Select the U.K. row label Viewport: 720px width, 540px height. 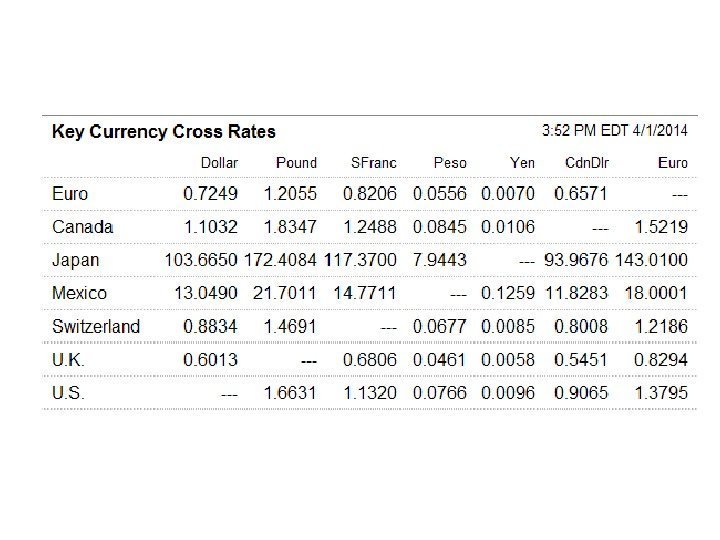68,359
